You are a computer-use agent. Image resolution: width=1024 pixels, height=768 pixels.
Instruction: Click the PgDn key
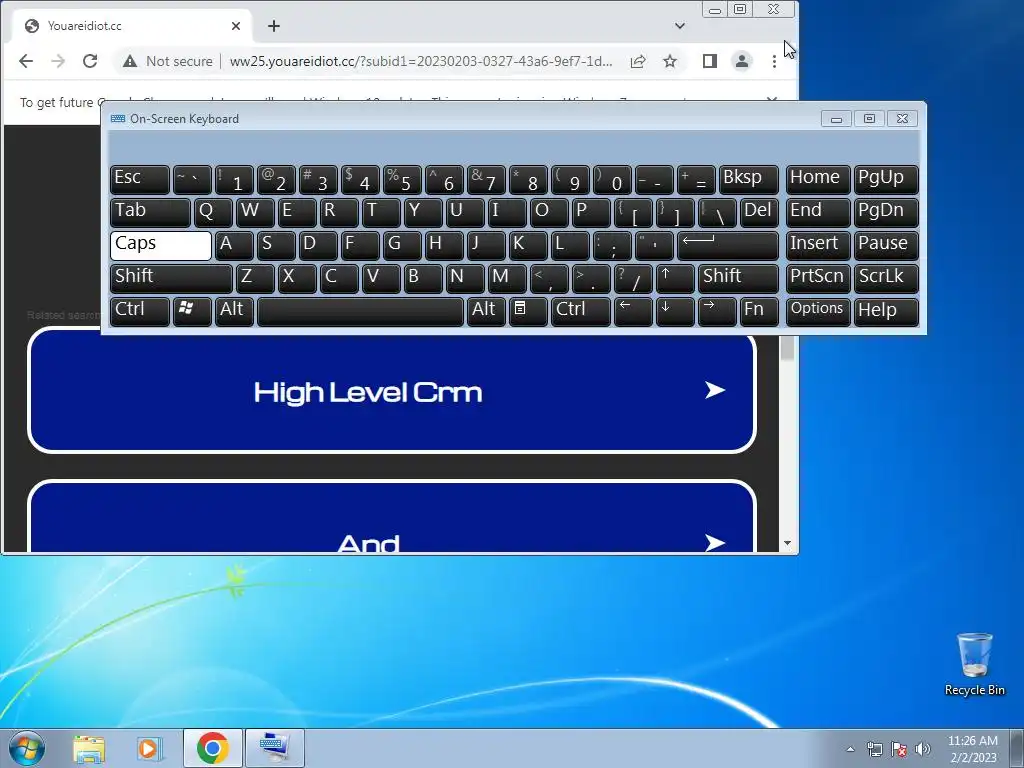point(886,213)
